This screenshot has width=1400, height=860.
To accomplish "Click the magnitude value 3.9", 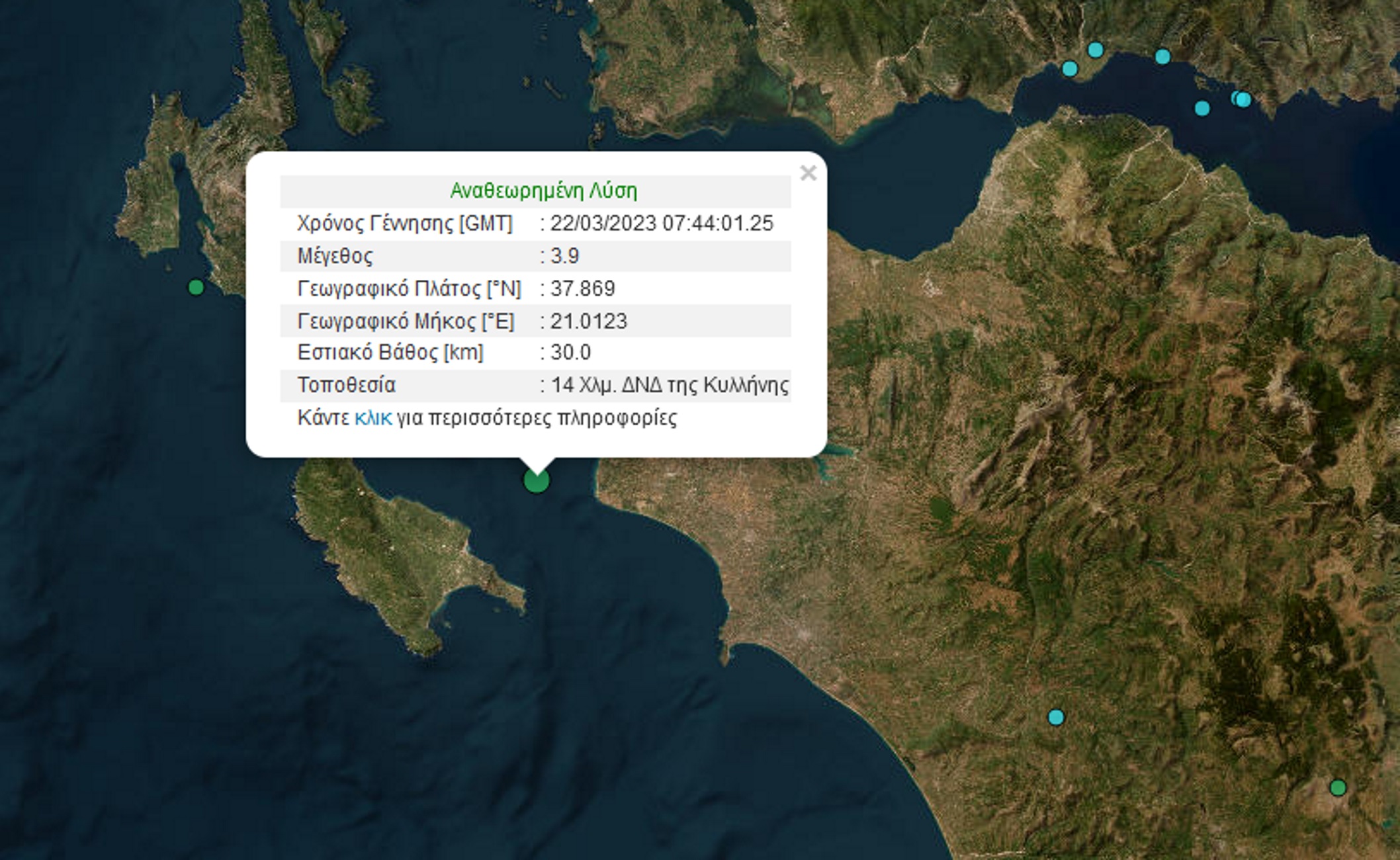I will [x=565, y=256].
